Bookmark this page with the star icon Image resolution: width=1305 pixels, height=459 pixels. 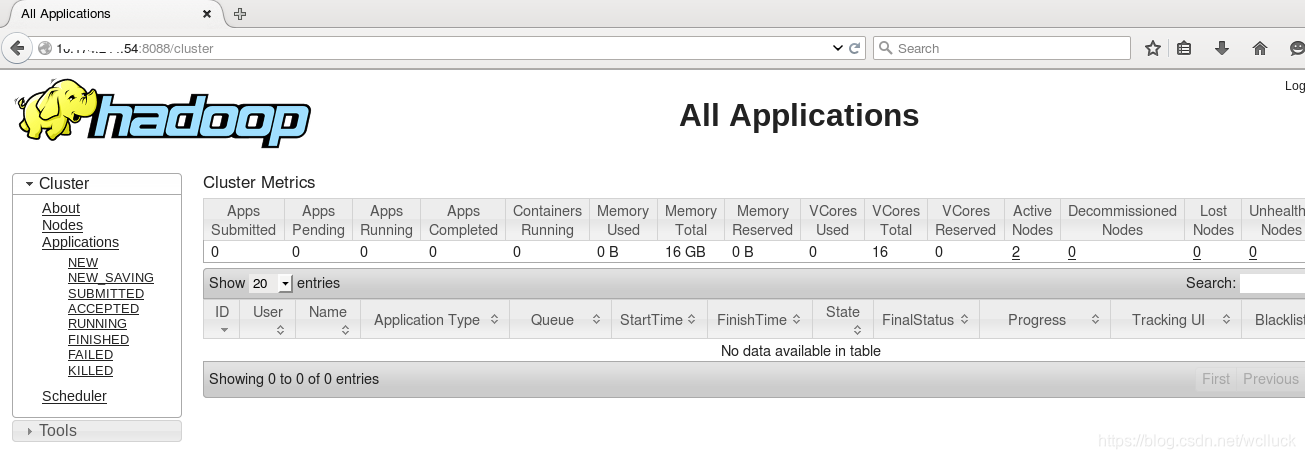(1152, 48)
